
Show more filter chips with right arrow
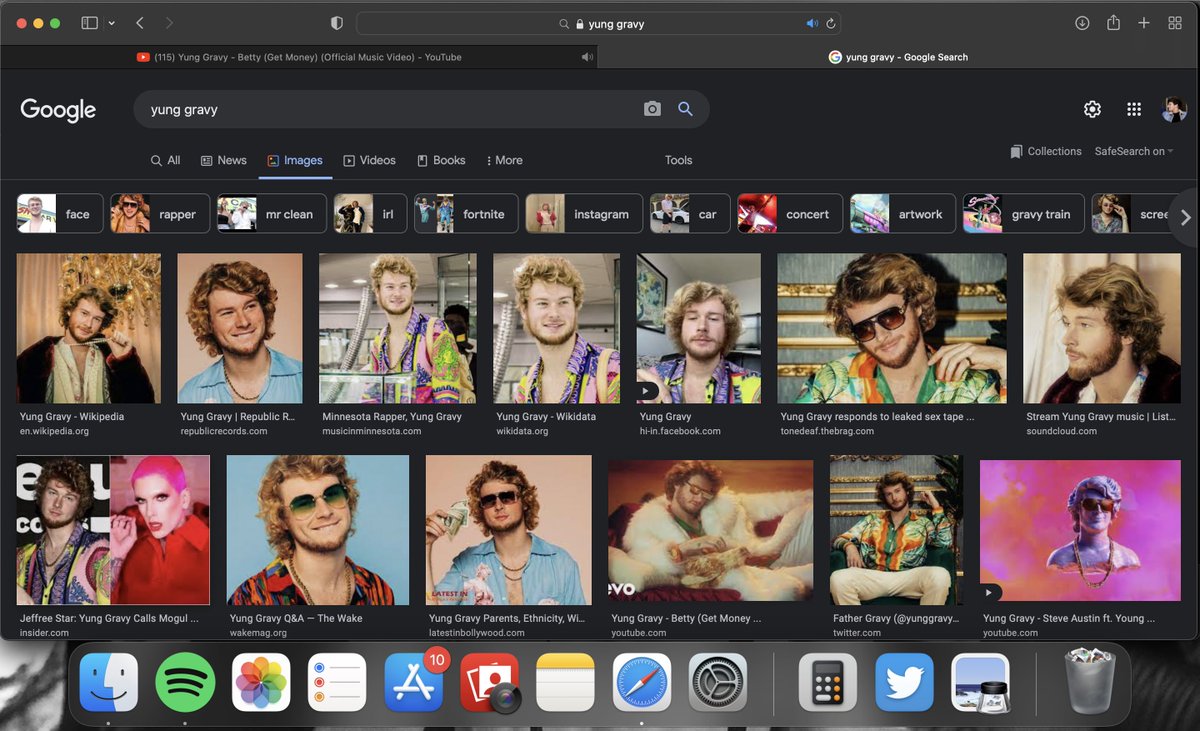(x=1185, y=217)
